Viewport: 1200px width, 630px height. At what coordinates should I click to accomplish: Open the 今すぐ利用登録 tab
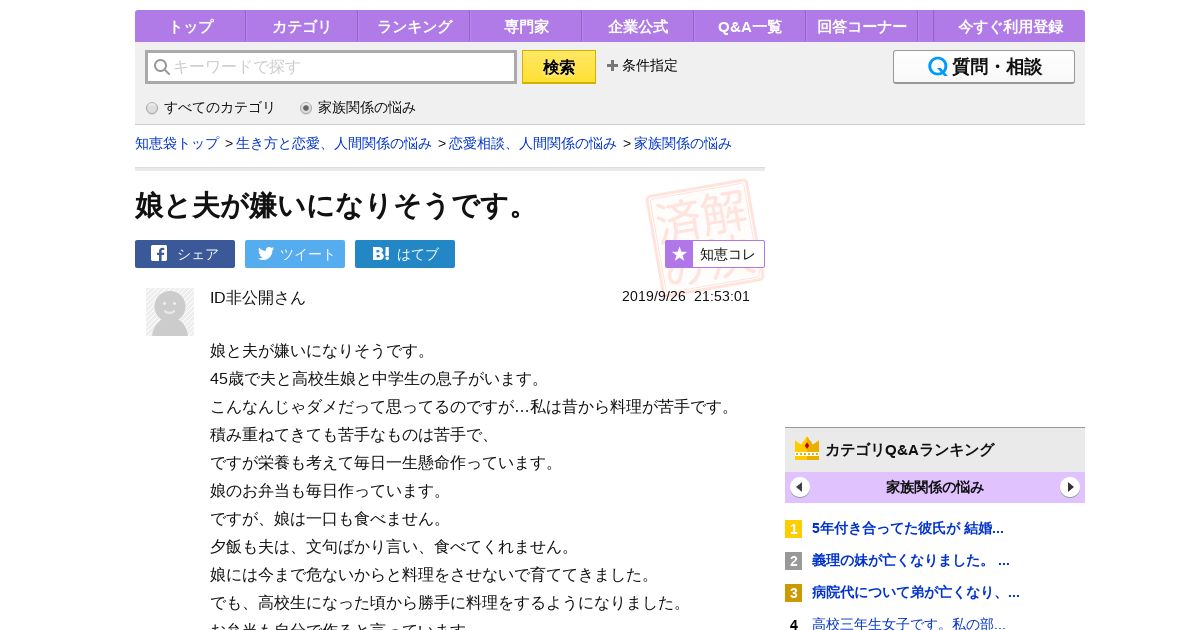pyautogui.click(x=1009, y=26)
